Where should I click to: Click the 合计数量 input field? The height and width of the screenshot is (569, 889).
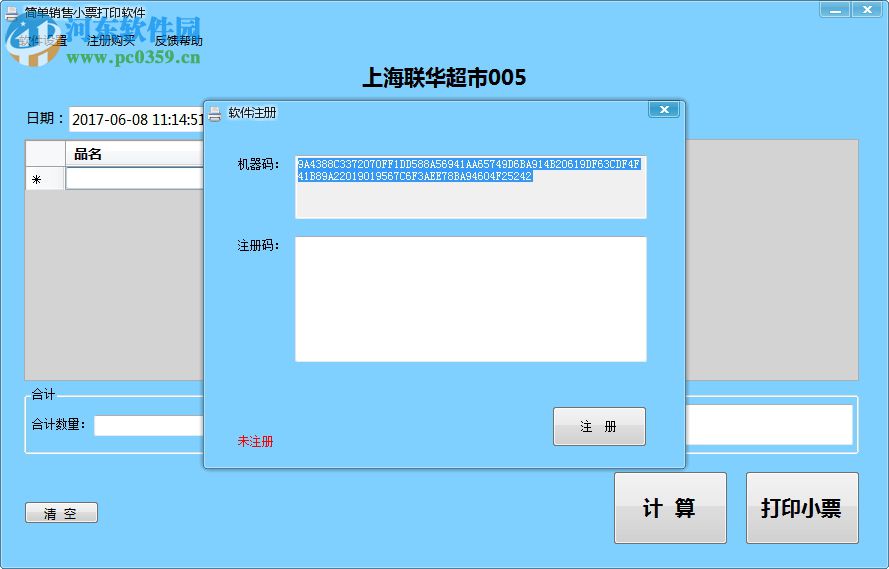(x=149, y=426)
